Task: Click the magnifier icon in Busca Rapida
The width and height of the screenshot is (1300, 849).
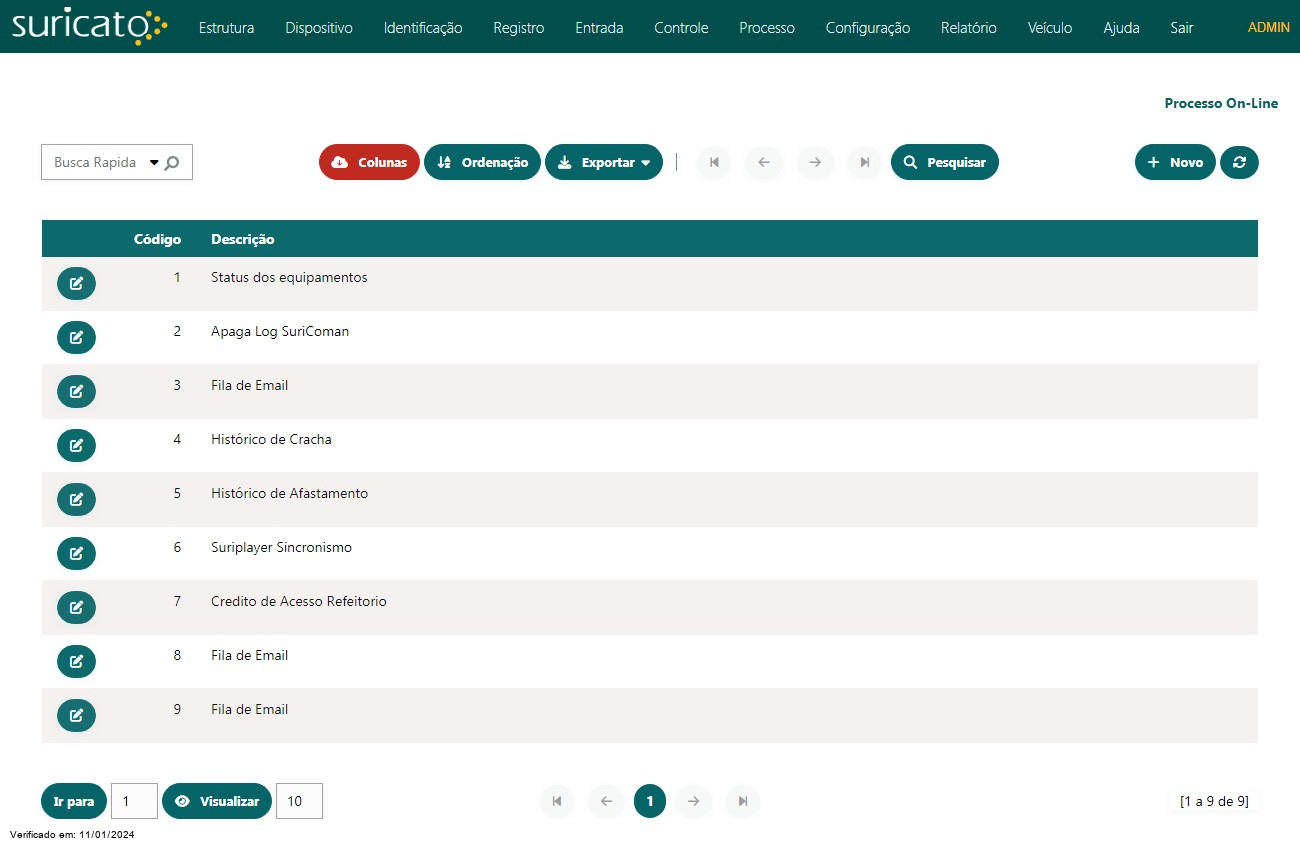Action: point(172,163)
